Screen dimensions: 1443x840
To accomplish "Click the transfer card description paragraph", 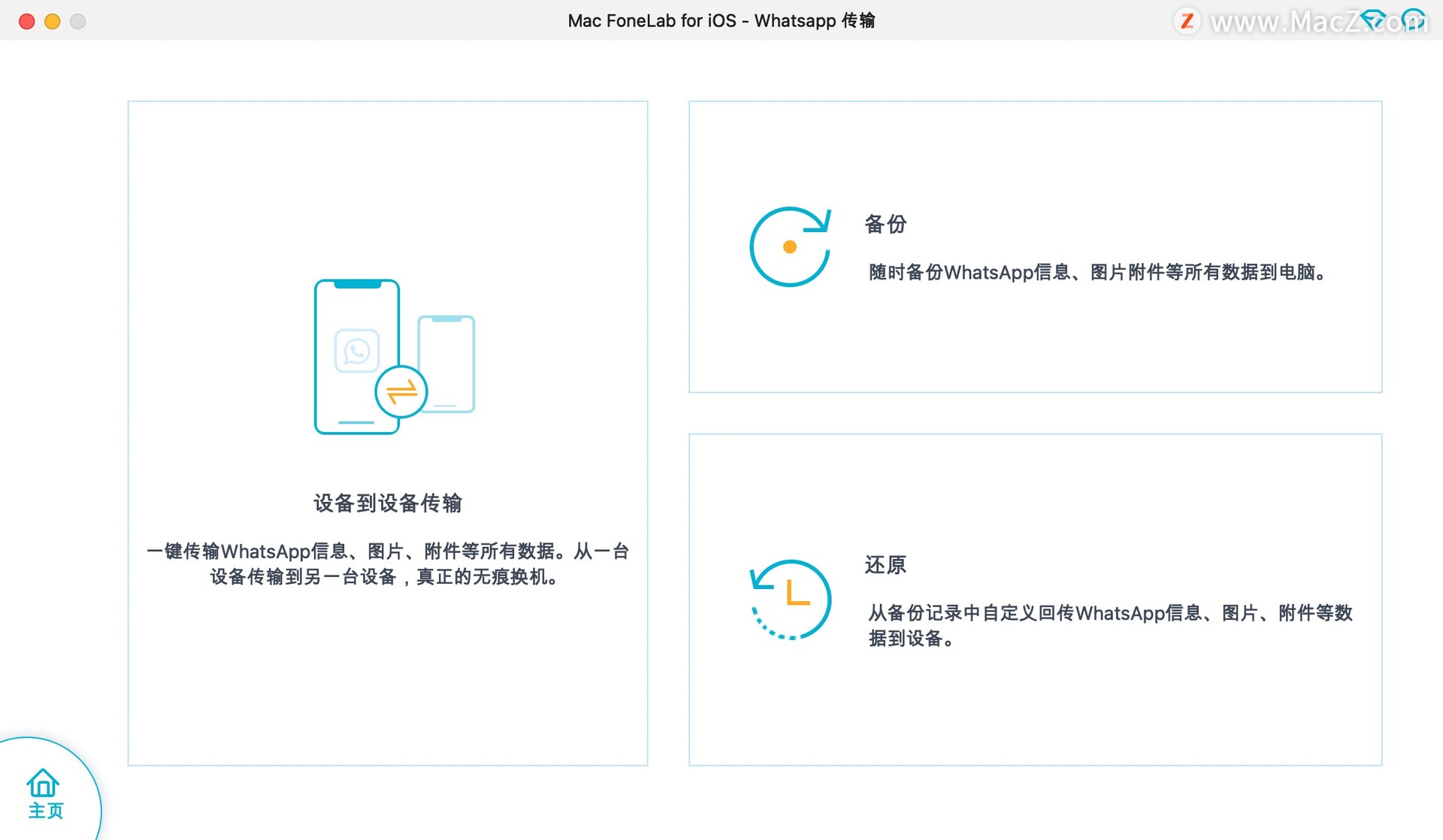I will tap(387, 564).
